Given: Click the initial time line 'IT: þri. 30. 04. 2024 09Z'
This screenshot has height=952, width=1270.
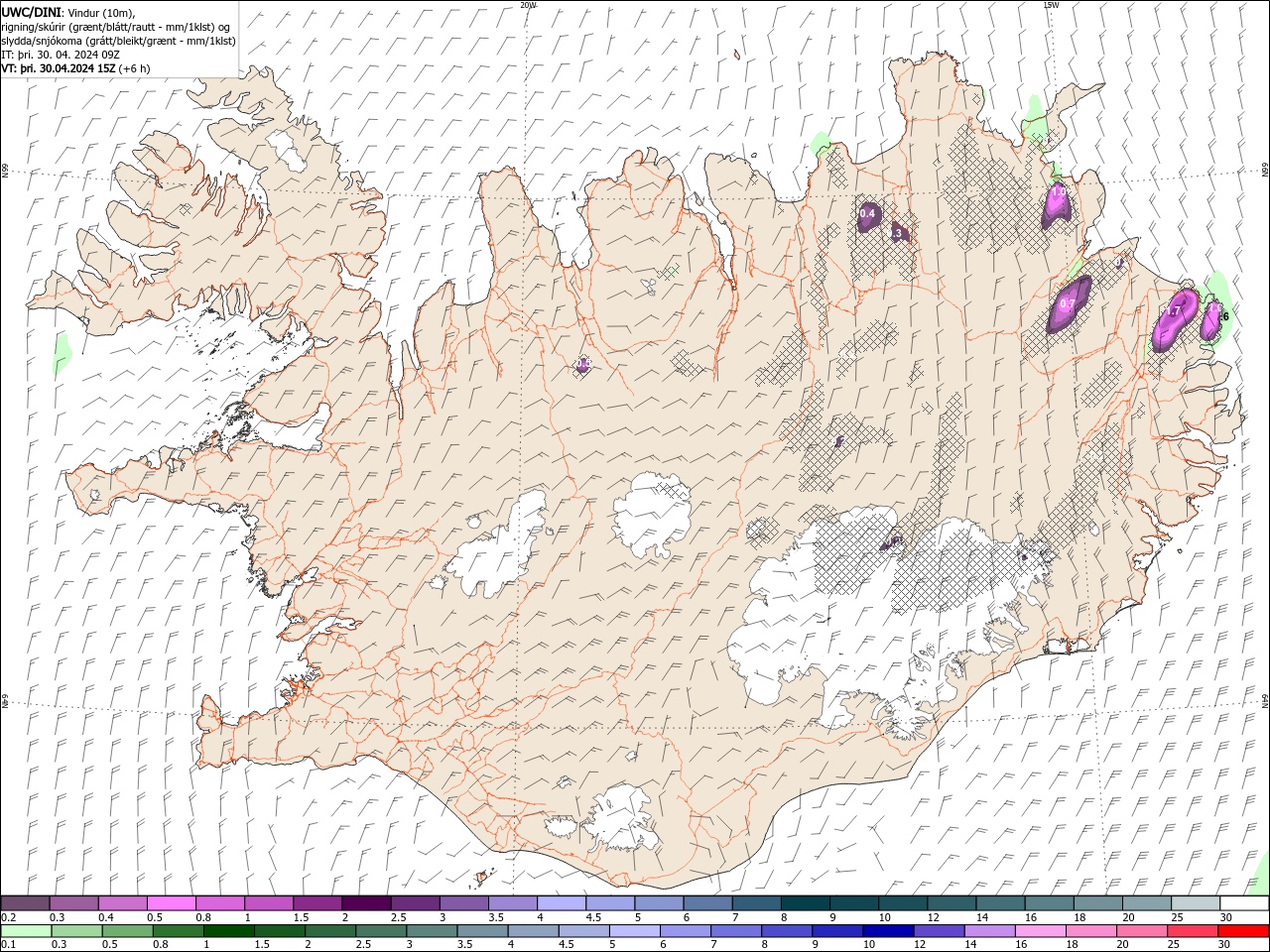Looking at the screenshot, I should [x=61, y=55].
